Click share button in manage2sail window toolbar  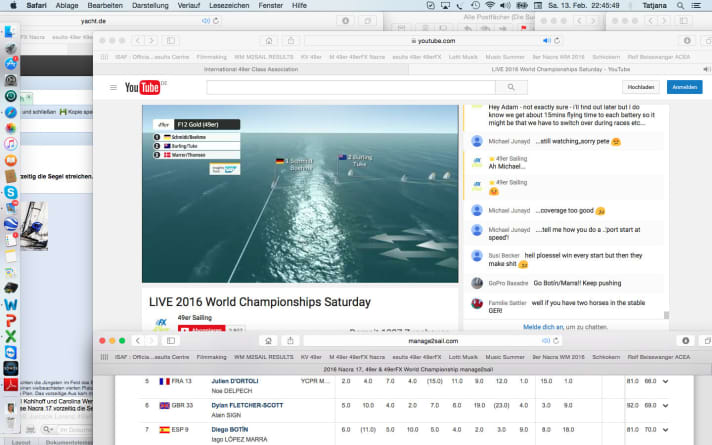[290, 341]
